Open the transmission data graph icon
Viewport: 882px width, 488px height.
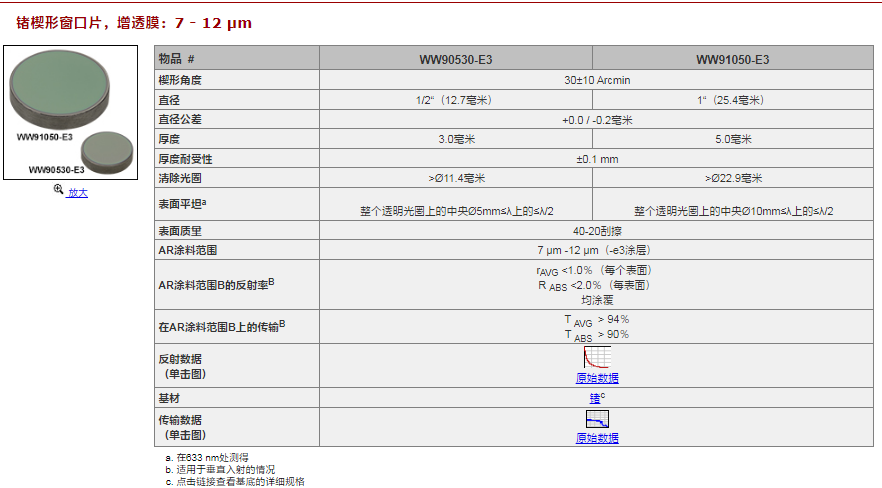596,419
